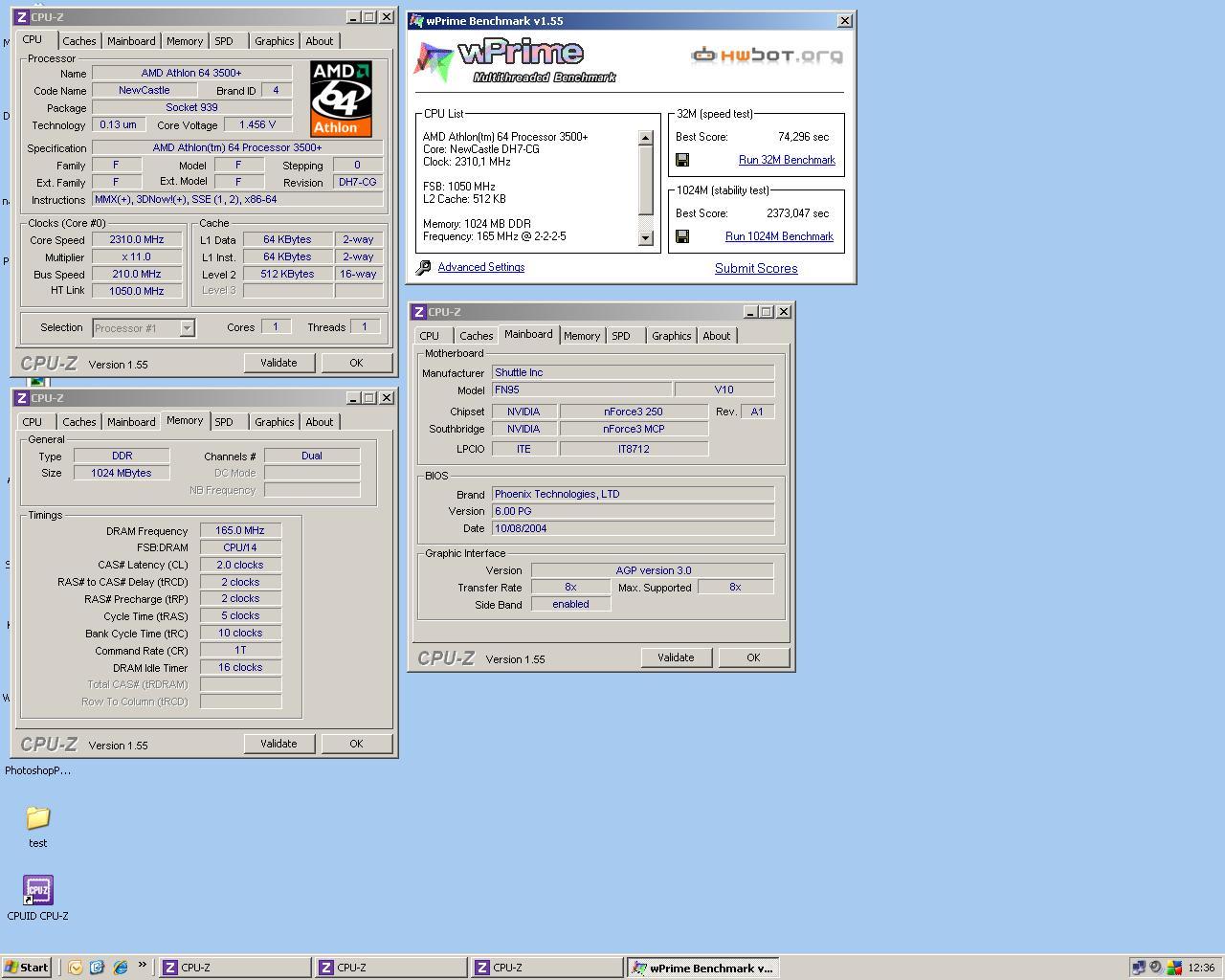This screenshot has height=980, width=1225.
Task: Open the CPUID CPU-Z desktop shortcut
Action: click(x=37, y=899)
